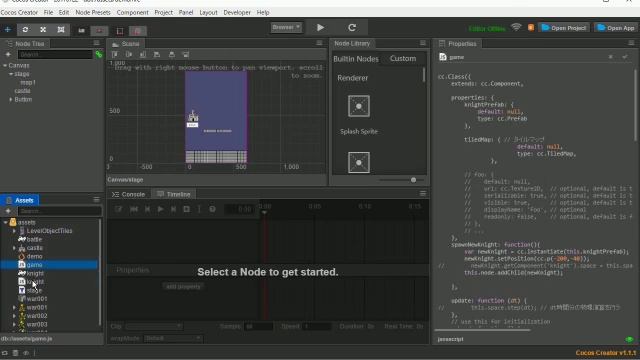This screenshot has width=640, height=360.
Task: Click the Play preview button
Action: pyautogui.click(x=320, y=27)
